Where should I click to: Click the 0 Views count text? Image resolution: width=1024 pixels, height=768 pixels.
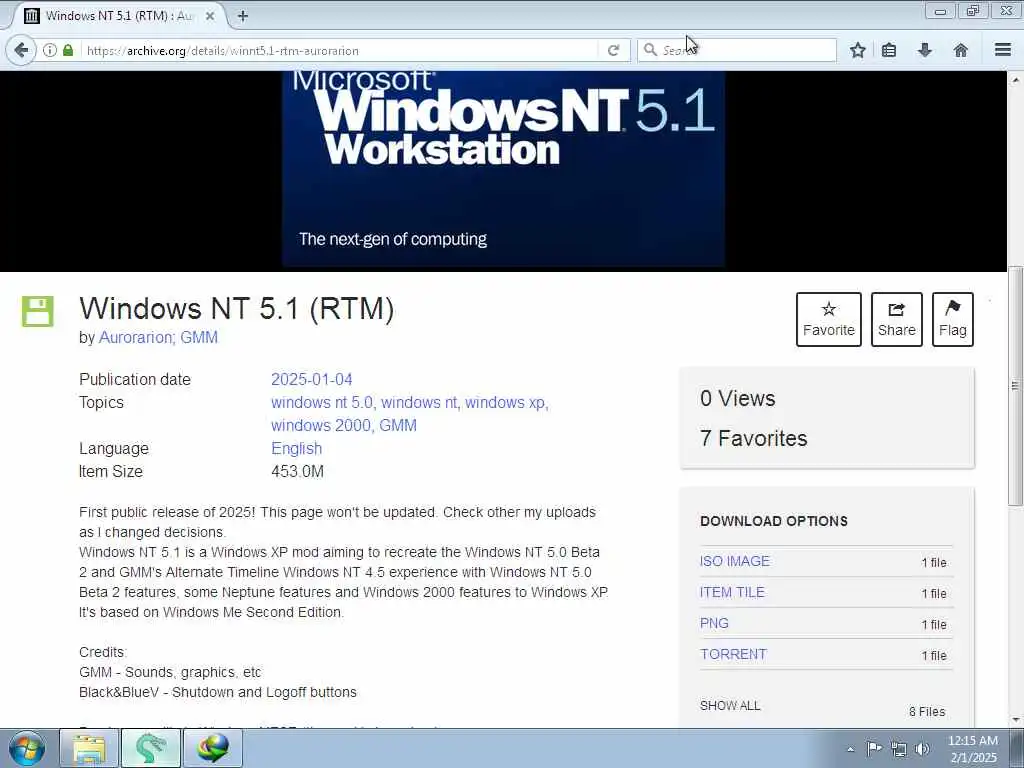pyautogui.click(x=738, y=398)
